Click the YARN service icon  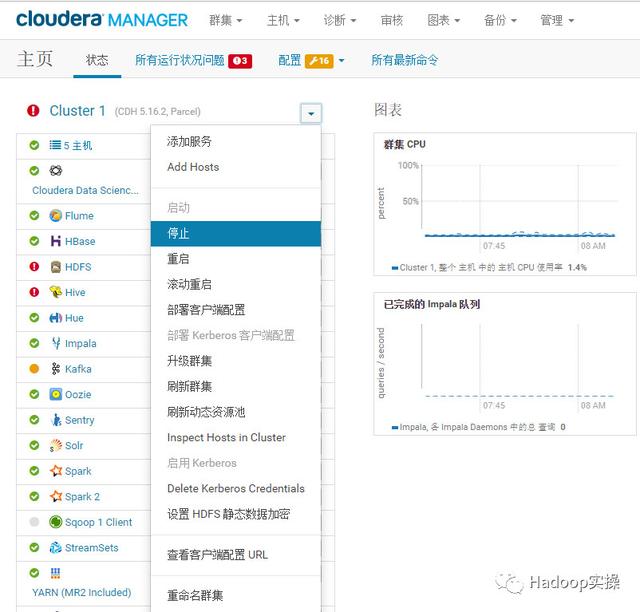[x=56, y=573]
